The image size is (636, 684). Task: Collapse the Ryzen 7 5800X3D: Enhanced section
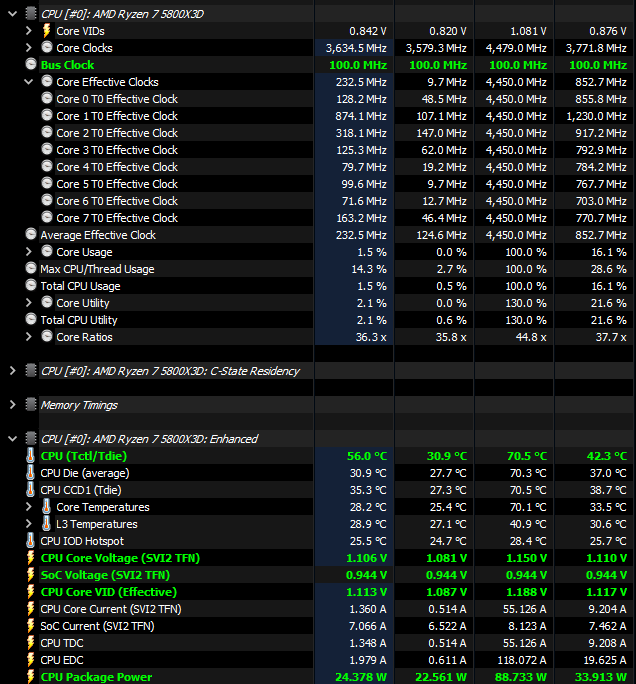[13, 439]
